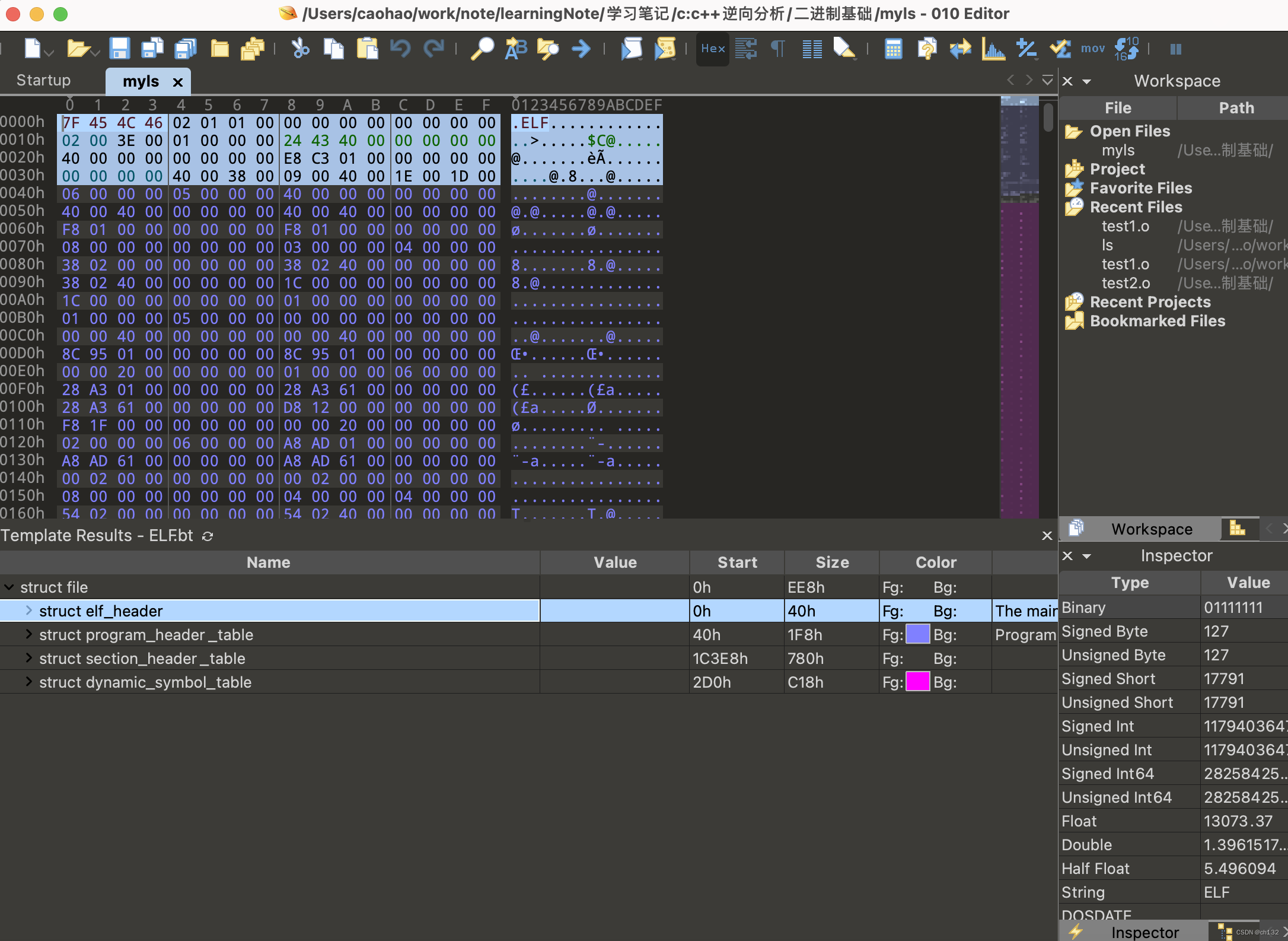Image resolution: width=1288 pixels, height=941 pixels.
Task: Click the Open File folder icon
Action: point(78,49)
